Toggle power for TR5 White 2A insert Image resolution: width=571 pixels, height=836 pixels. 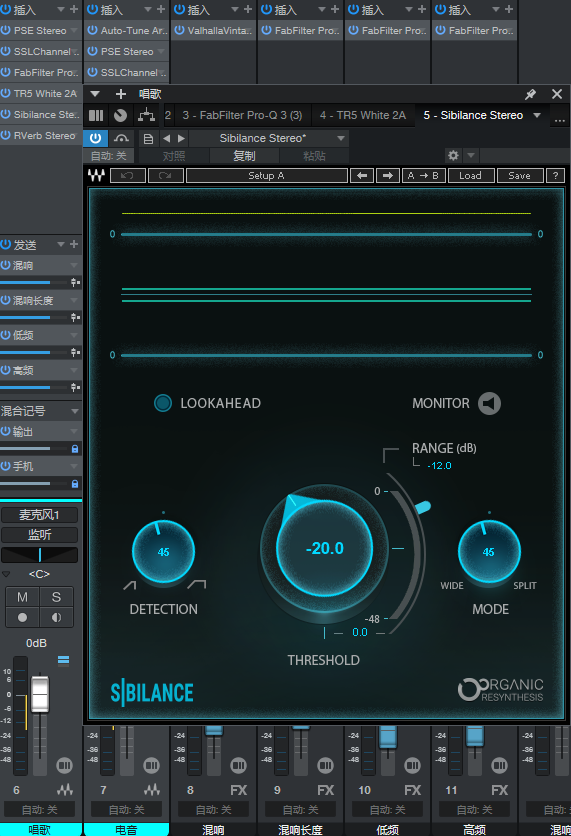[x=6, y=93]
